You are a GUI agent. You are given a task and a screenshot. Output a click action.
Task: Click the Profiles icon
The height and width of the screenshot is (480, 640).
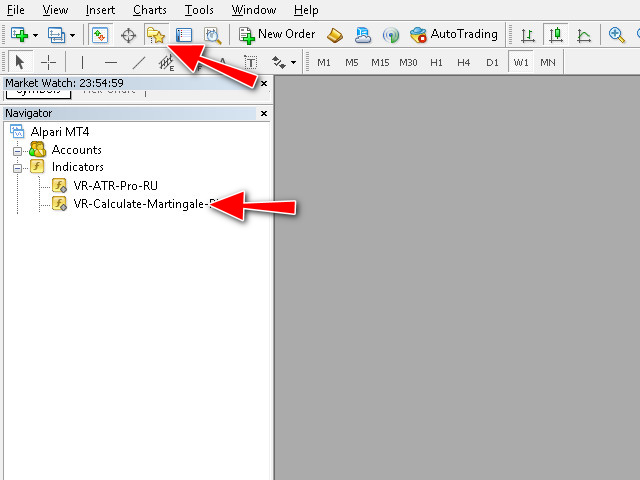point(56,35)
